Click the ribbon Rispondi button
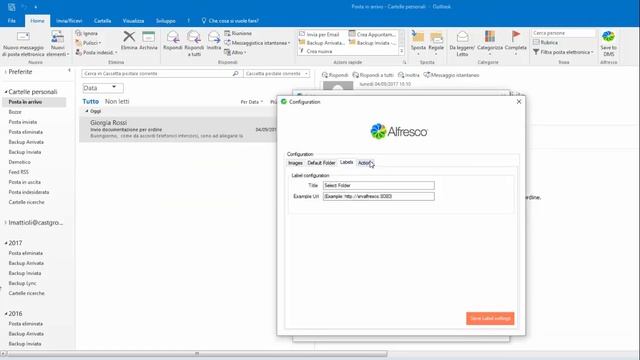 point(173,41)
